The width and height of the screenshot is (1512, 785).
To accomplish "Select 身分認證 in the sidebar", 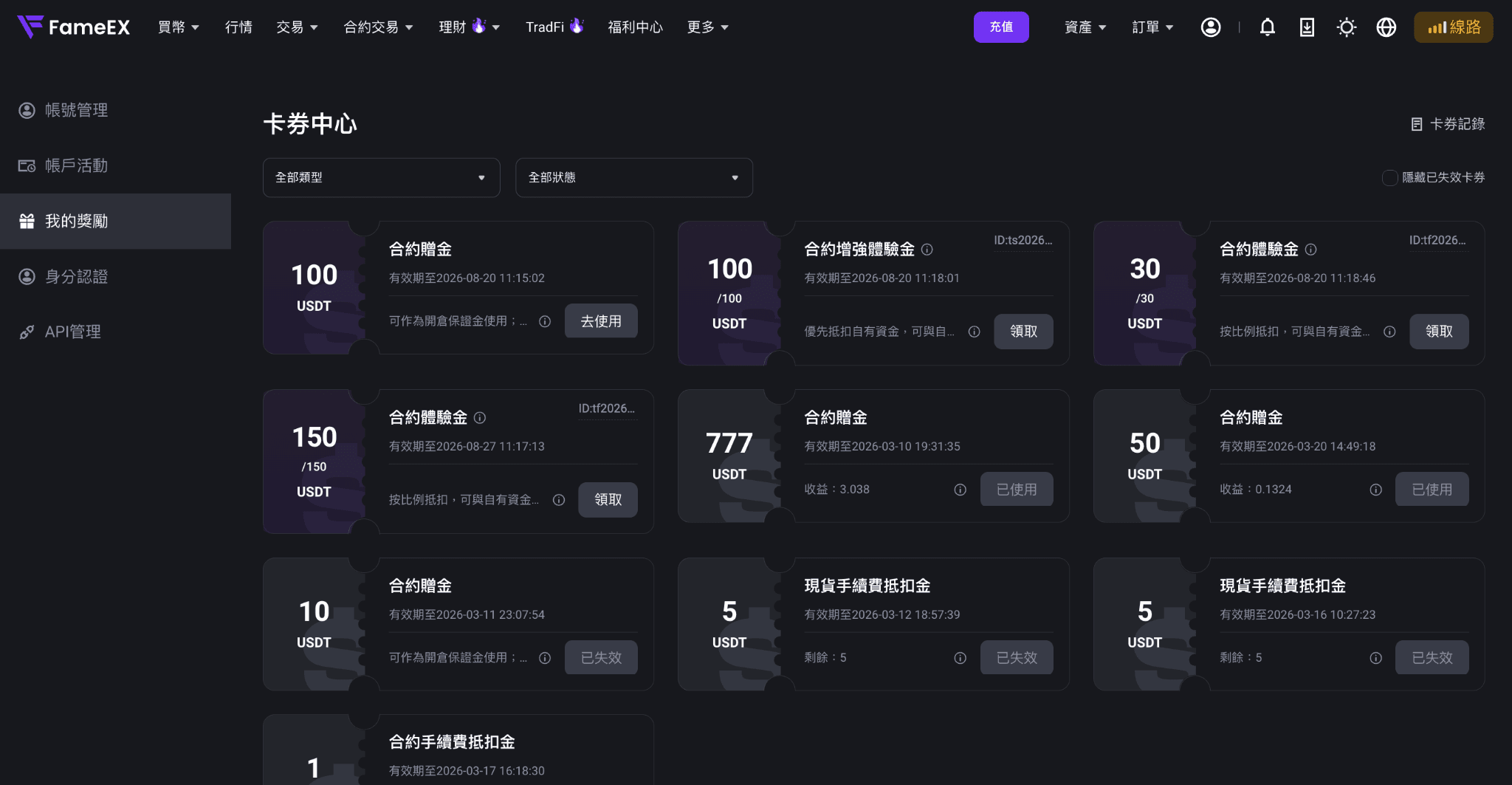I will [115, 276].
